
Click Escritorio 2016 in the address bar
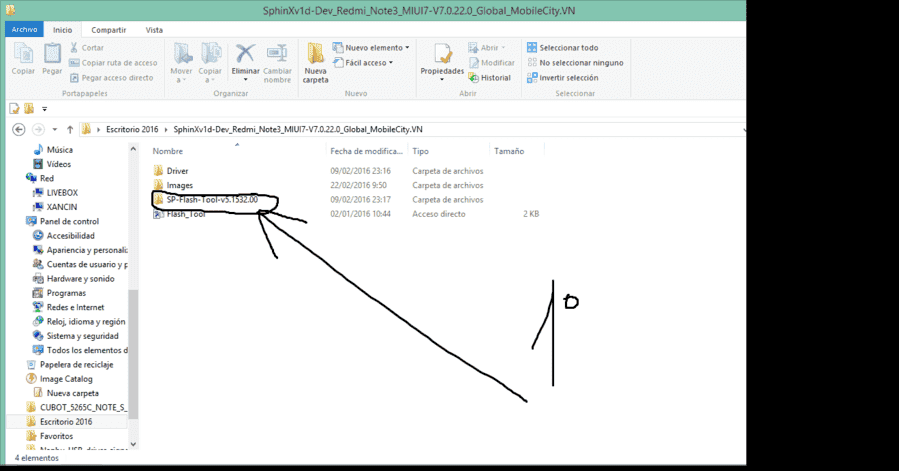[x=132, y=130]
